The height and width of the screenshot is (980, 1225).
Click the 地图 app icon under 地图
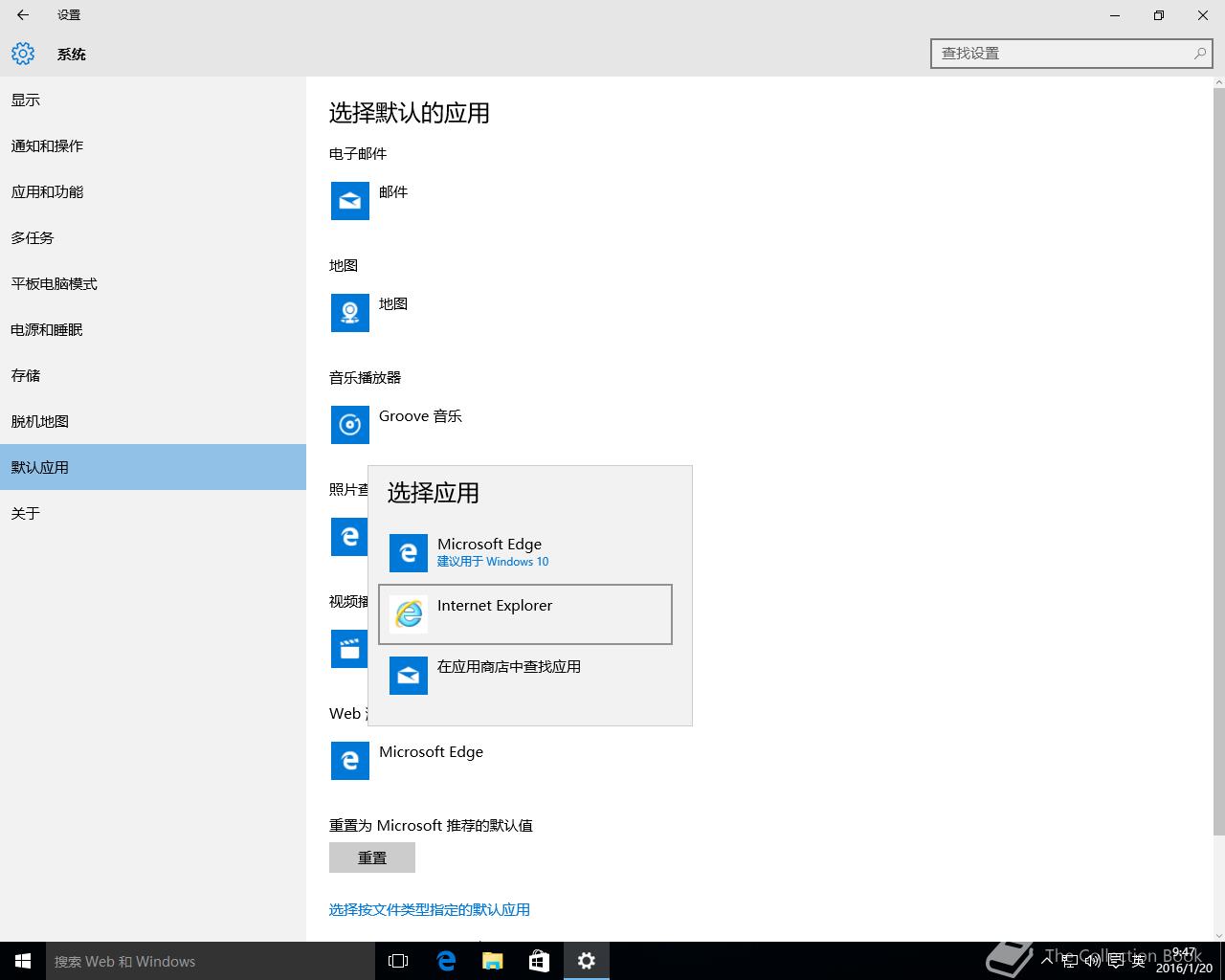pos(350,313)
